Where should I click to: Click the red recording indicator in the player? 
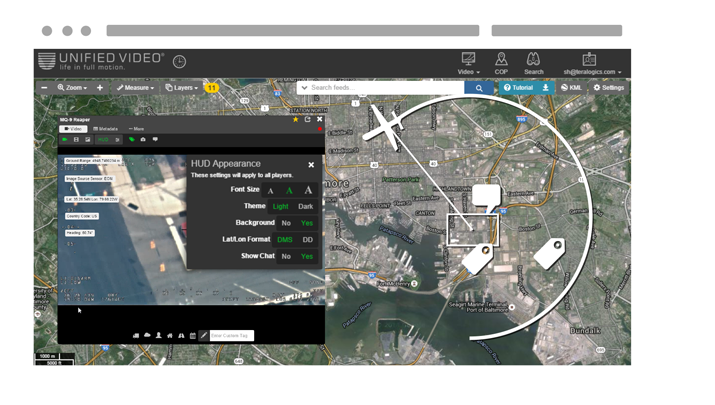pyautogui.click(x=320, y=129)
